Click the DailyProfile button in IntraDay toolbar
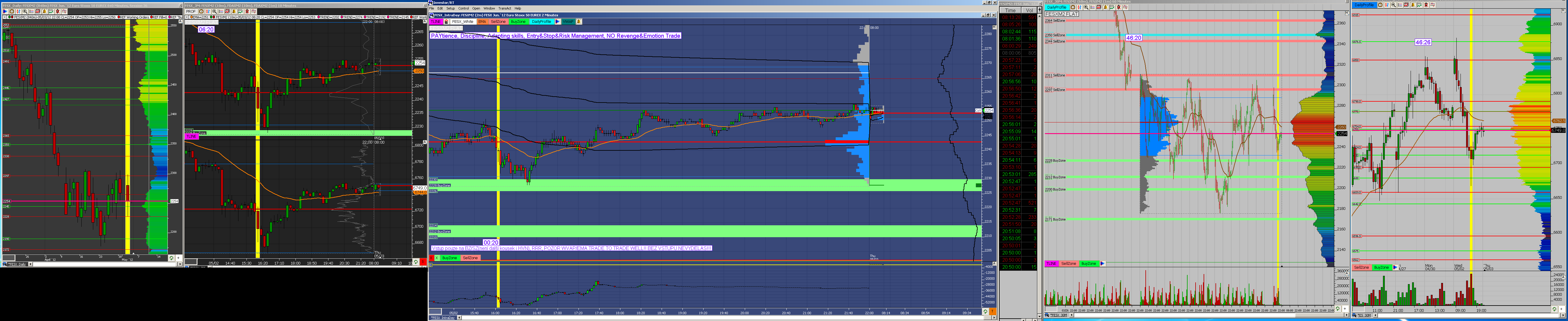1568x321 pixels. tap(542, 21)
